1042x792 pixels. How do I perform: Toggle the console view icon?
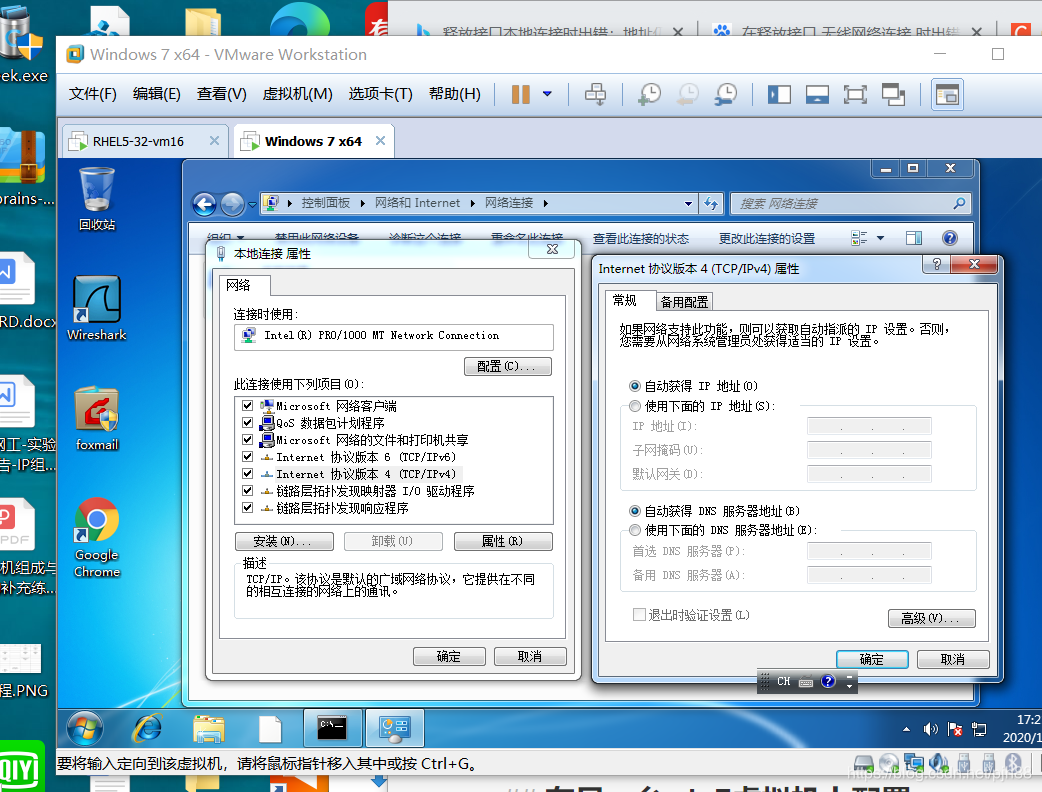(x=947, y=94)
